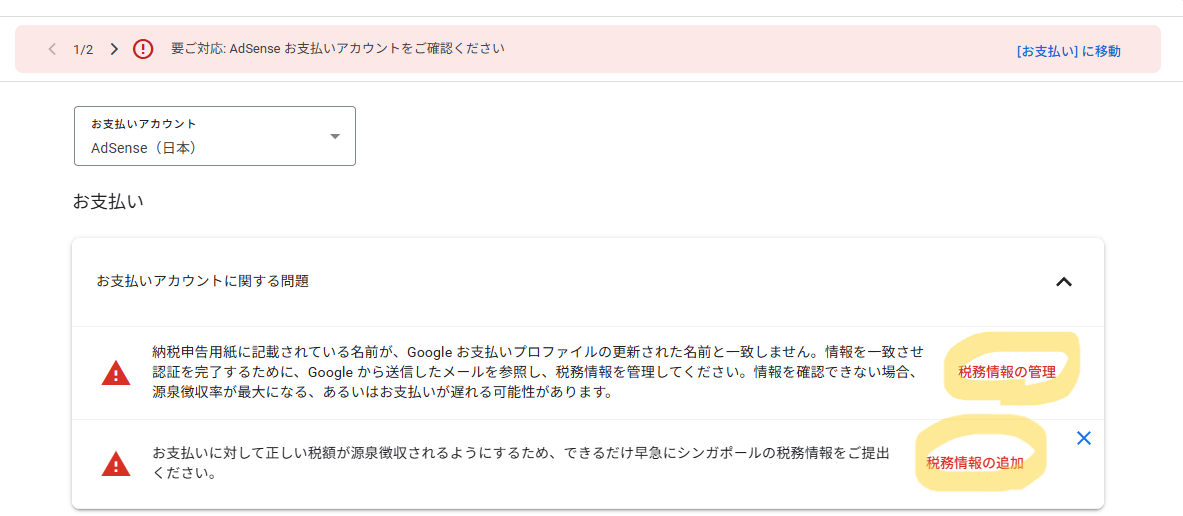Click the 1/2 notification counter
1183x516 pixels.
(x=83, y=50)
